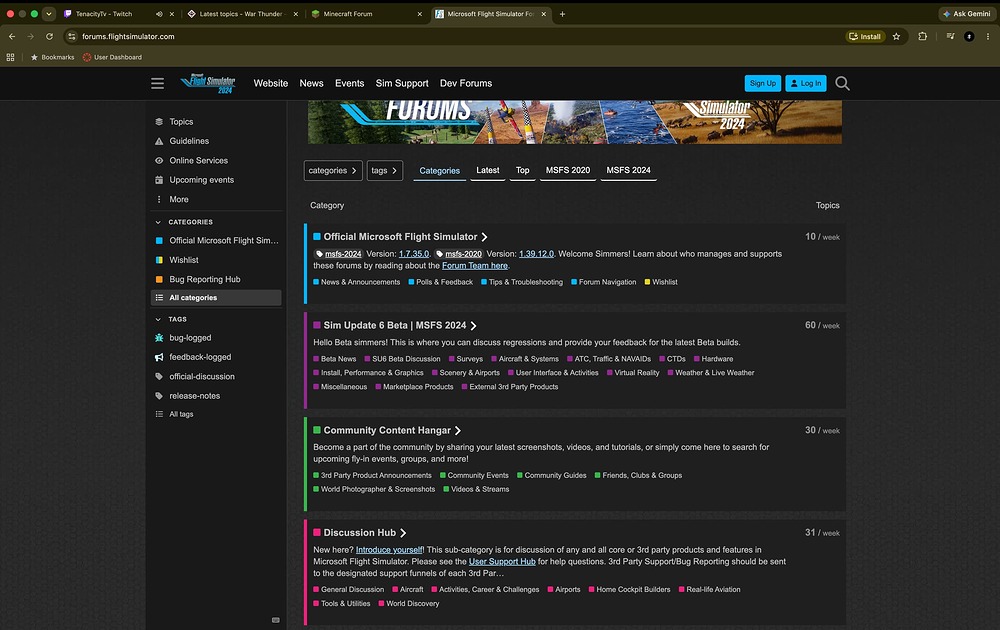The width and height of the screenshot is (1000, 630).
Task: Toggle the keyboard shortcuts icon in sidebar footer
Action: (x=276, y=620)
